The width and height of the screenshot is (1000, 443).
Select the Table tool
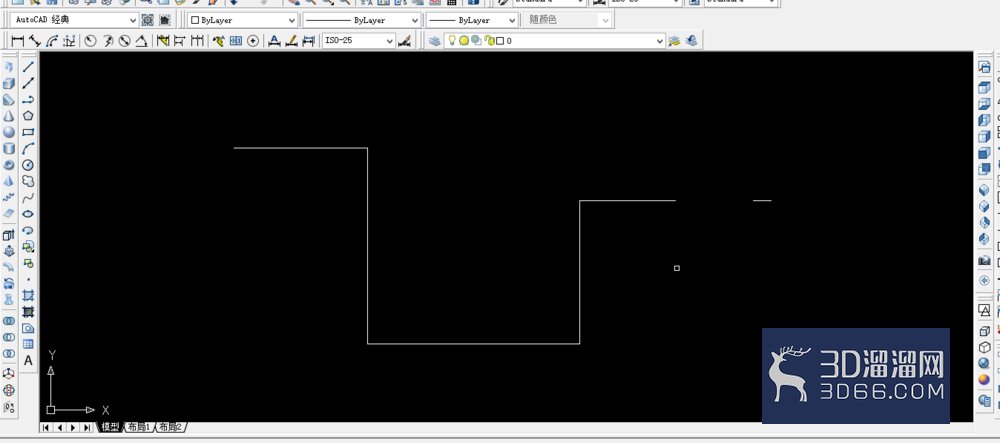tap(28, 344)
